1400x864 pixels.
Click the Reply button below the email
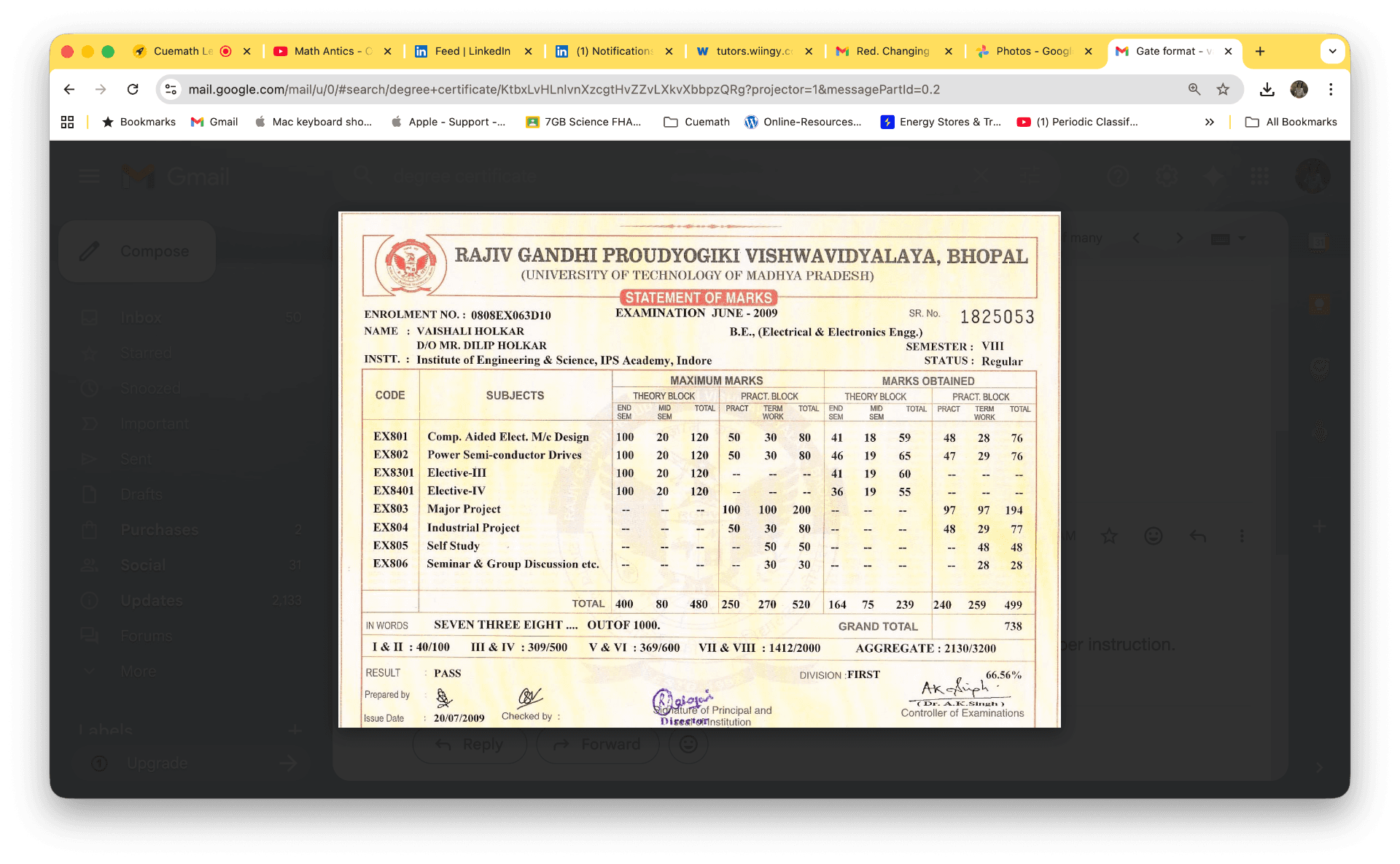pos(469,744)
